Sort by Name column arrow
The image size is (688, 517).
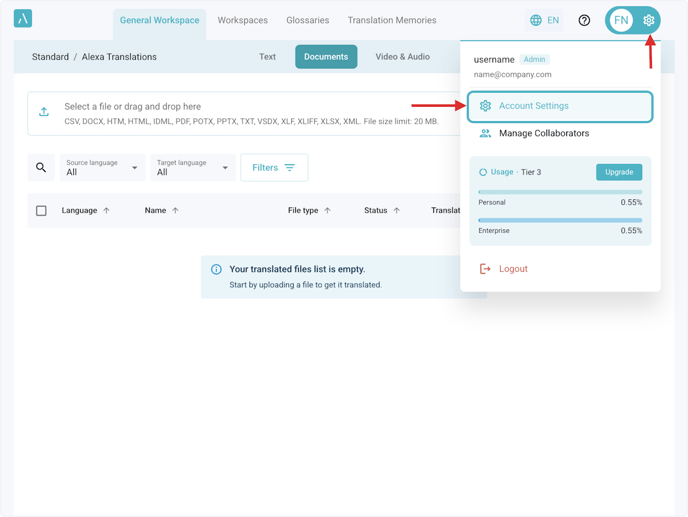click(176, 211)
